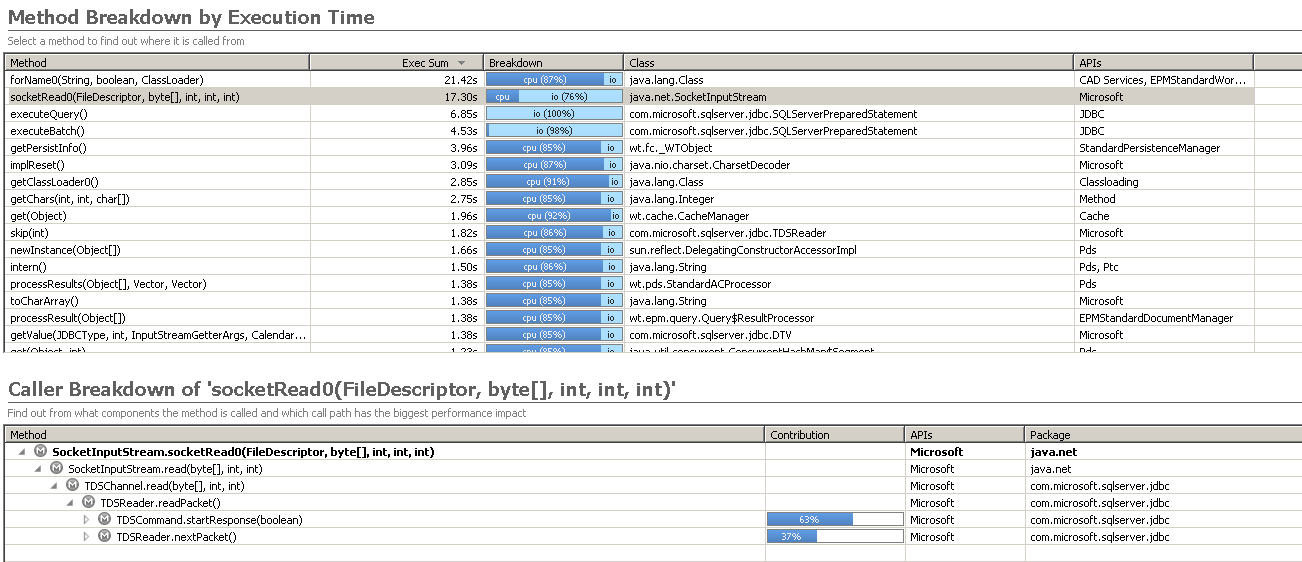1302x562 pixels.
Task: Expand the TDSCommand.startResponse(boolean) node
Action: [x=86, y=520]
